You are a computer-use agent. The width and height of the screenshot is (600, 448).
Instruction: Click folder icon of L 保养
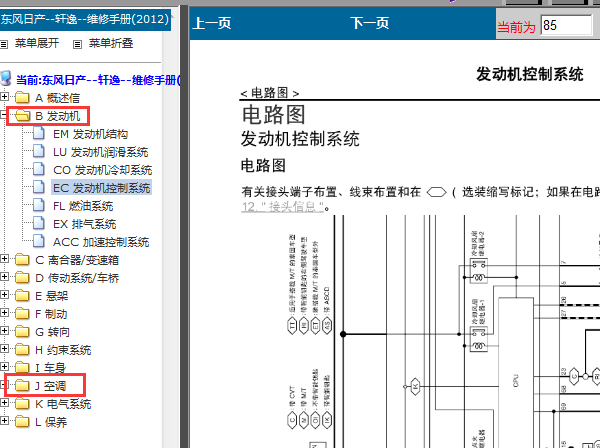click(22, 422)
